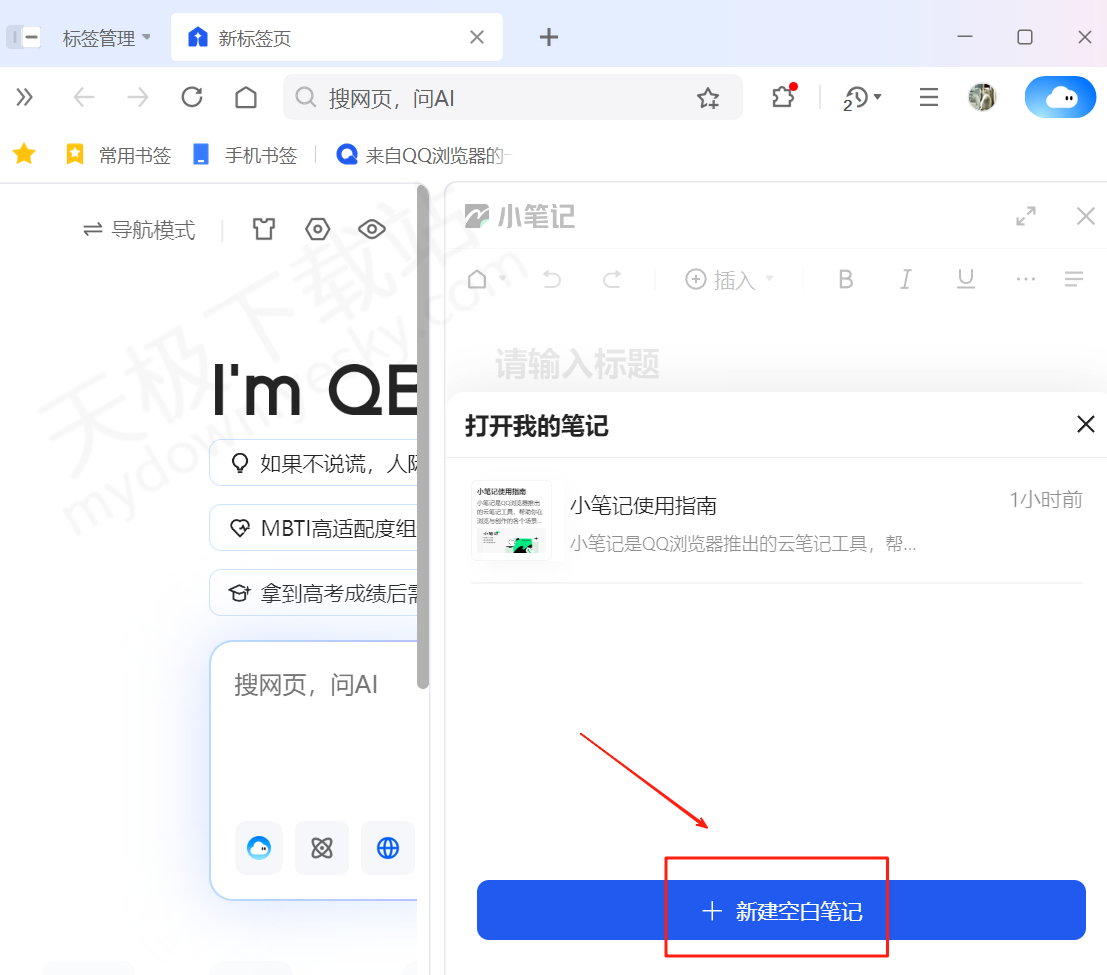Click the 小笔记 logo icon
The height and width of the screenshot is (975, 1107).
coord(477,216)
